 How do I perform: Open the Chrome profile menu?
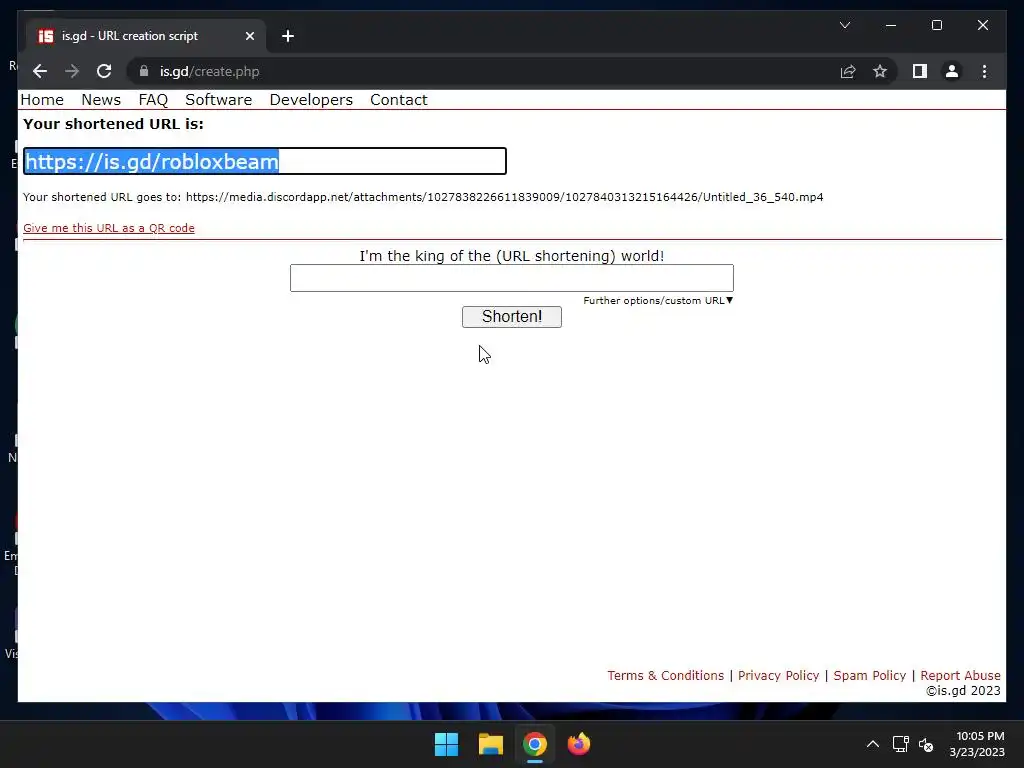pos(952,71)
